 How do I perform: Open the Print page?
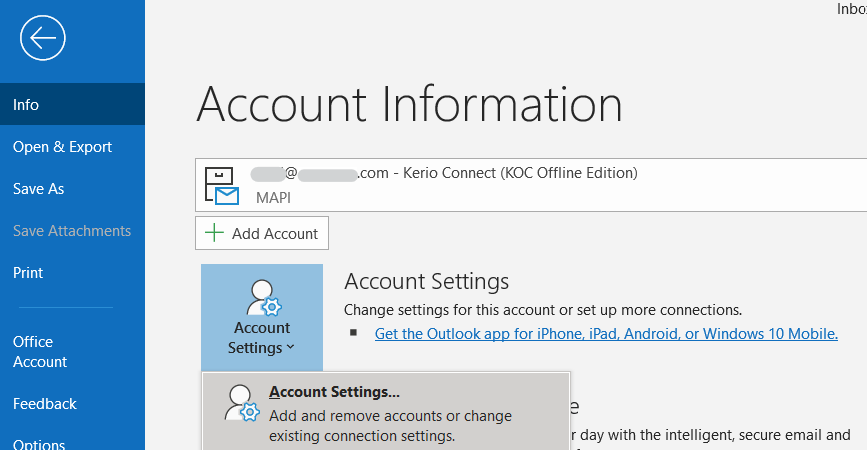72,273
